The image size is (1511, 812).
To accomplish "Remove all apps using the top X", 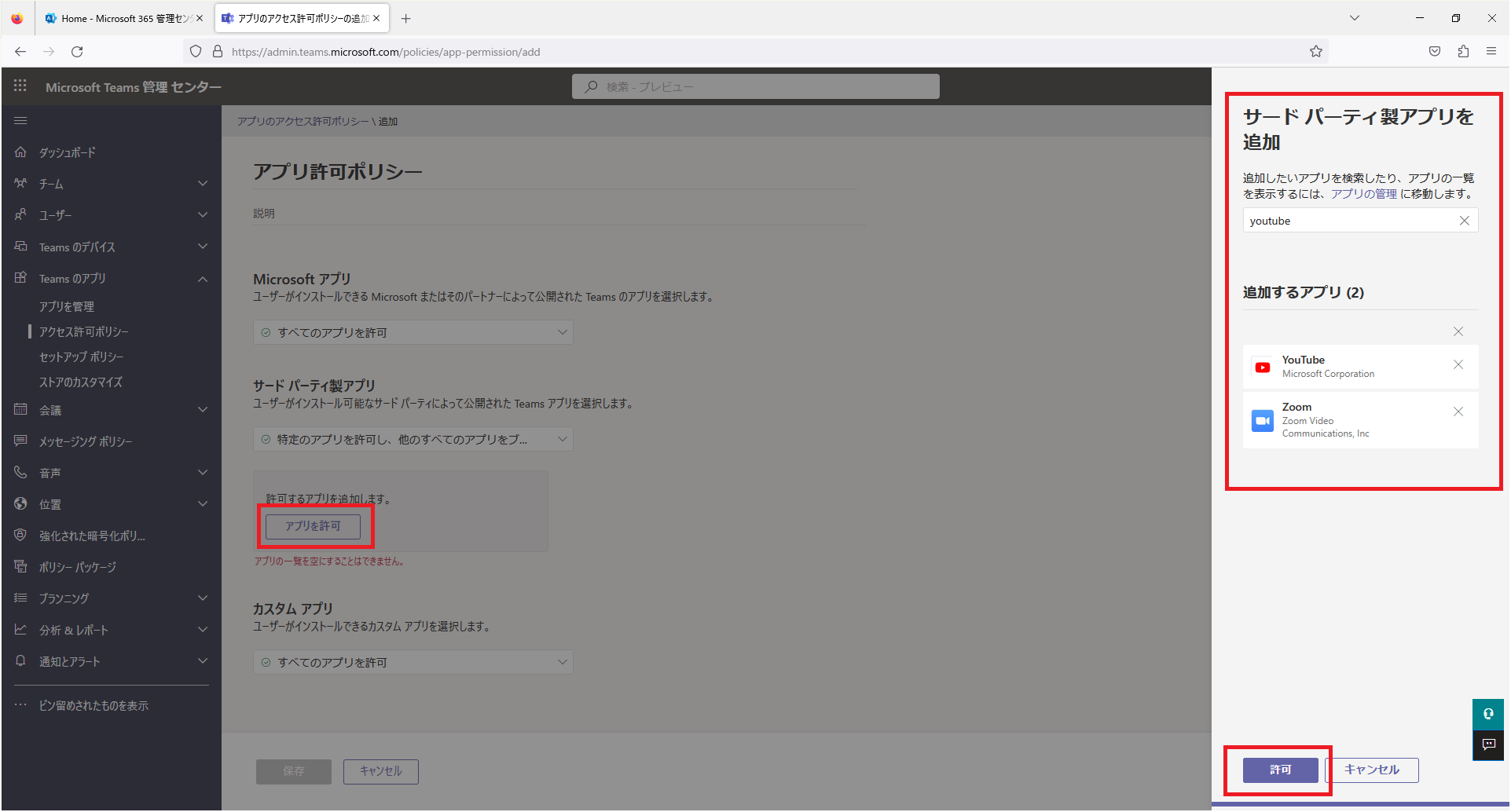I will (1458, 331).
